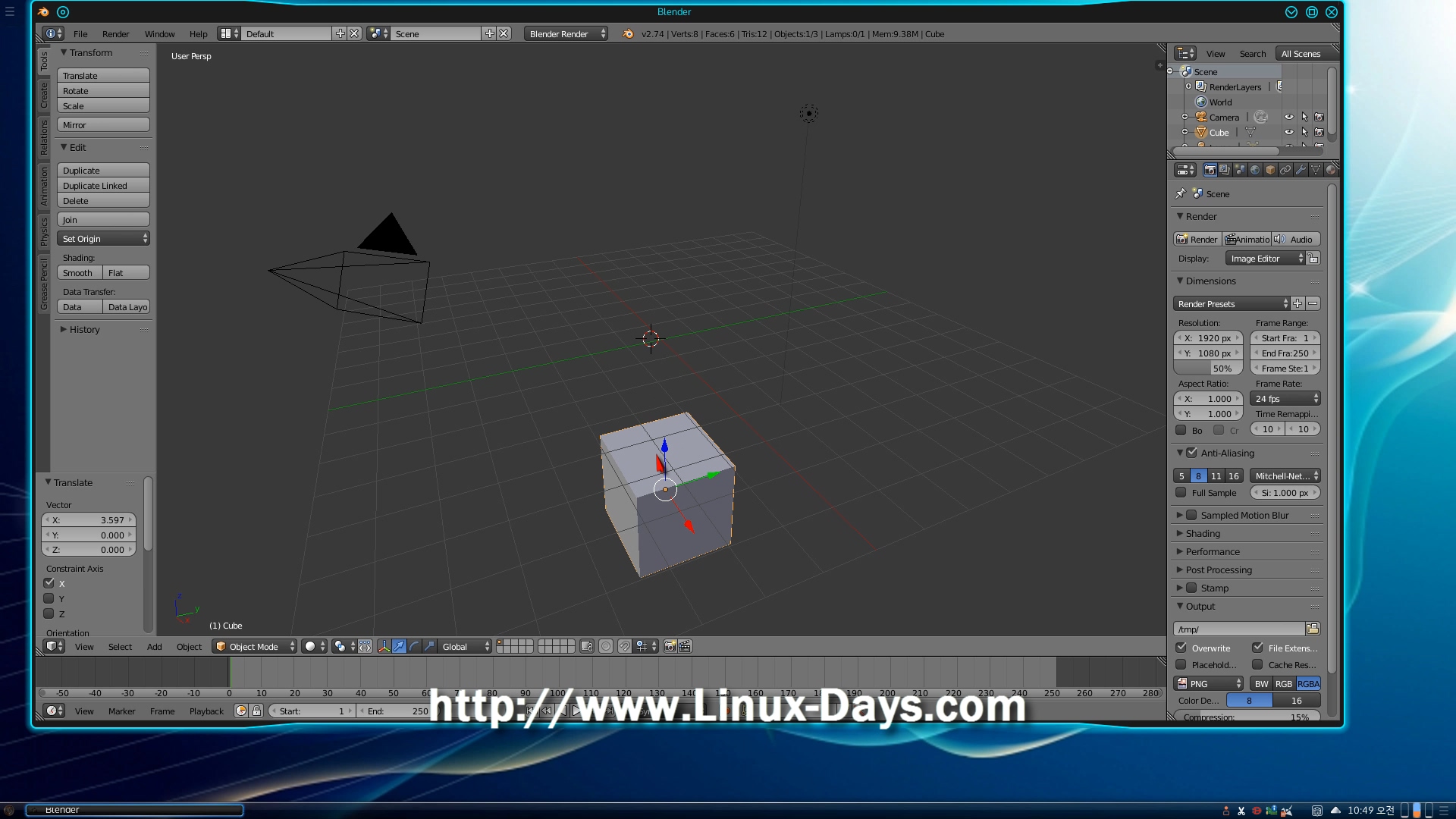This screenshot has height=819, width=1456.
Task: Open the Constraints properties chain icon
Action: coord(1285,171)
